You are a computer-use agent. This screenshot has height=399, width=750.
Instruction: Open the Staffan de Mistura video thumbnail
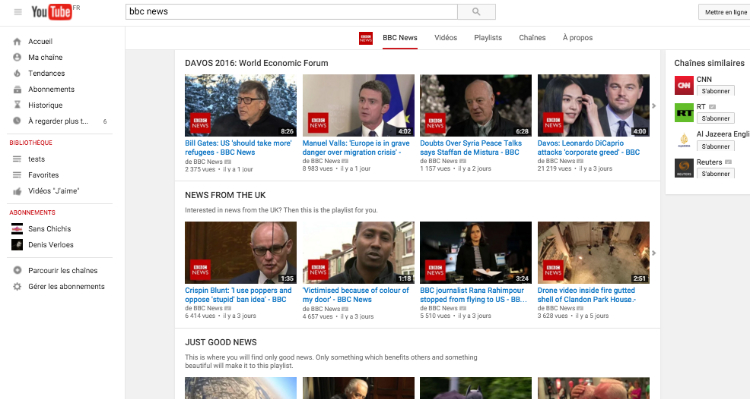476,105
